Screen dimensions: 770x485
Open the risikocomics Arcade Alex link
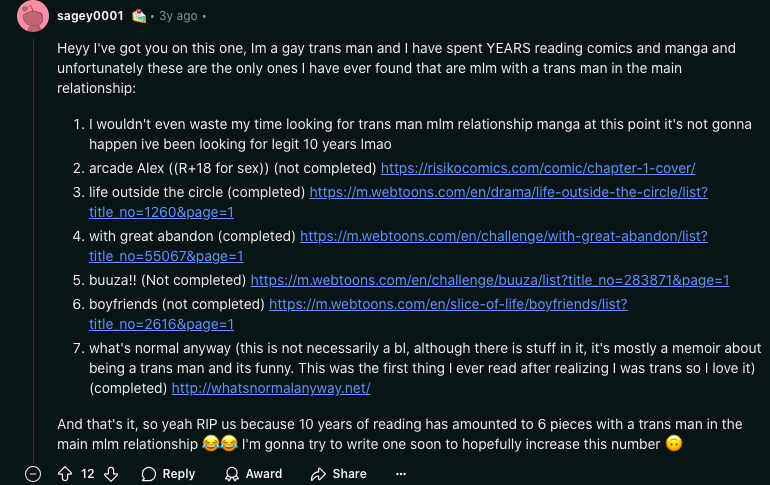point(538,168)
